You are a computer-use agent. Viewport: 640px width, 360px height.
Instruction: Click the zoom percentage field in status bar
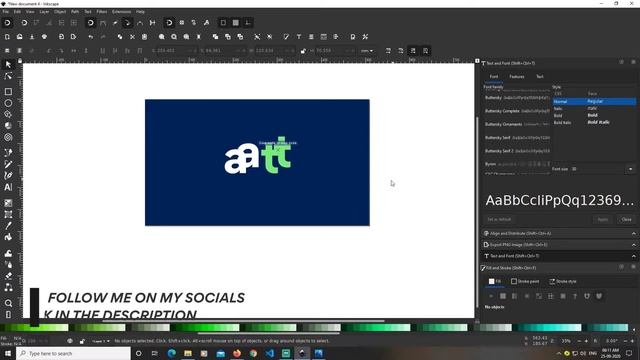pos(566,341)
